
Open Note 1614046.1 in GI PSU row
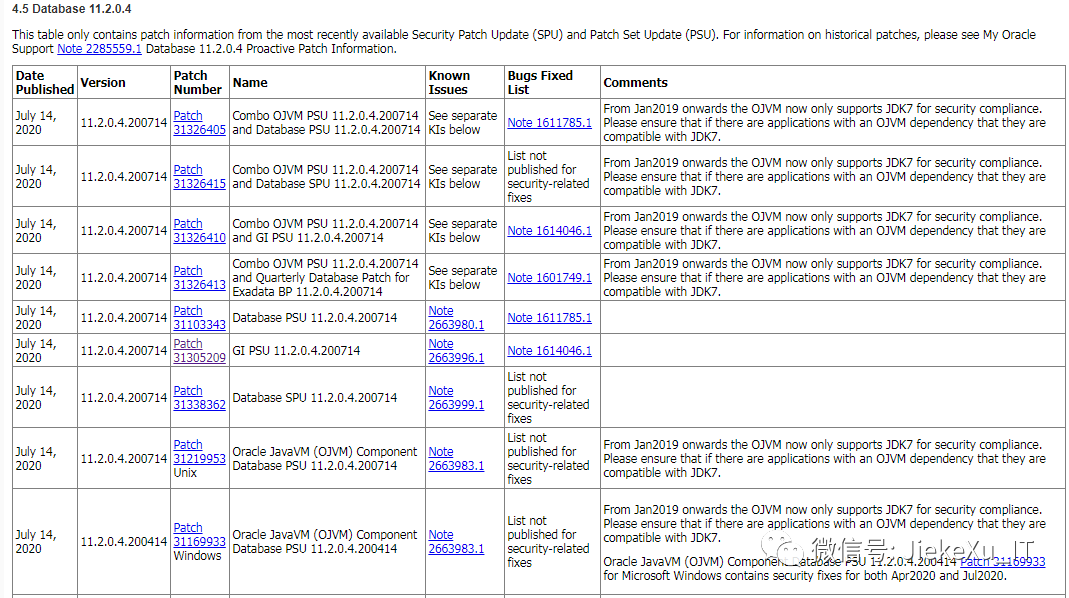[x=549, y=350]
